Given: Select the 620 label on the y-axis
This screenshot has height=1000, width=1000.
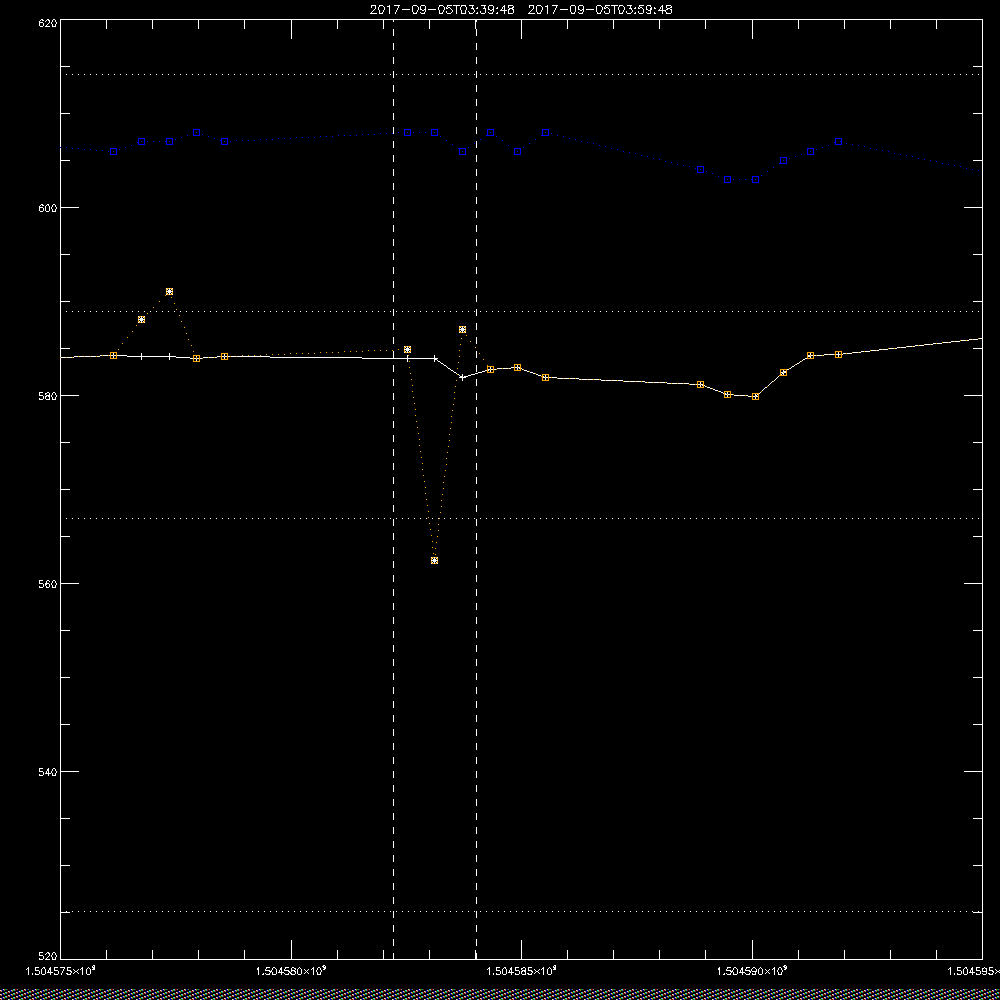Looking at the screenshot, I should 47,23.
